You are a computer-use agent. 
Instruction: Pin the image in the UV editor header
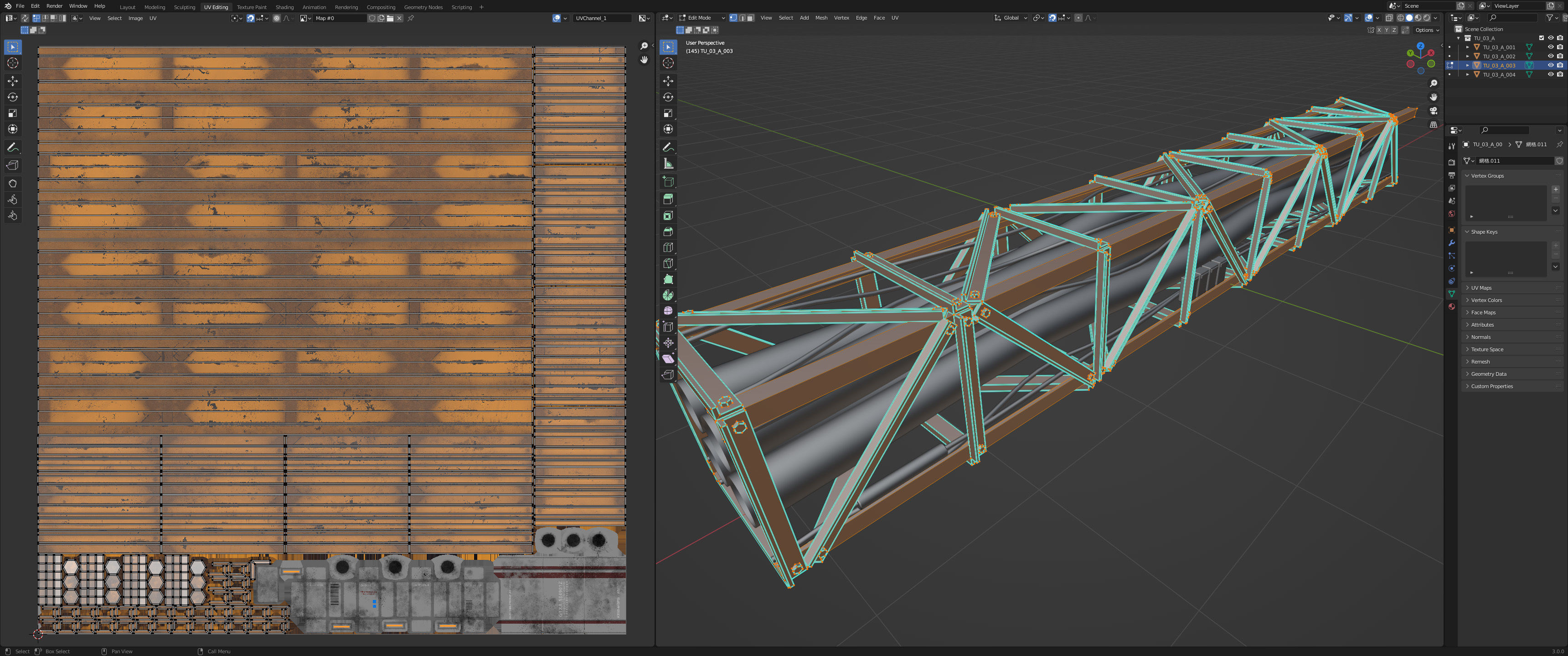click(x=411, y=18)
